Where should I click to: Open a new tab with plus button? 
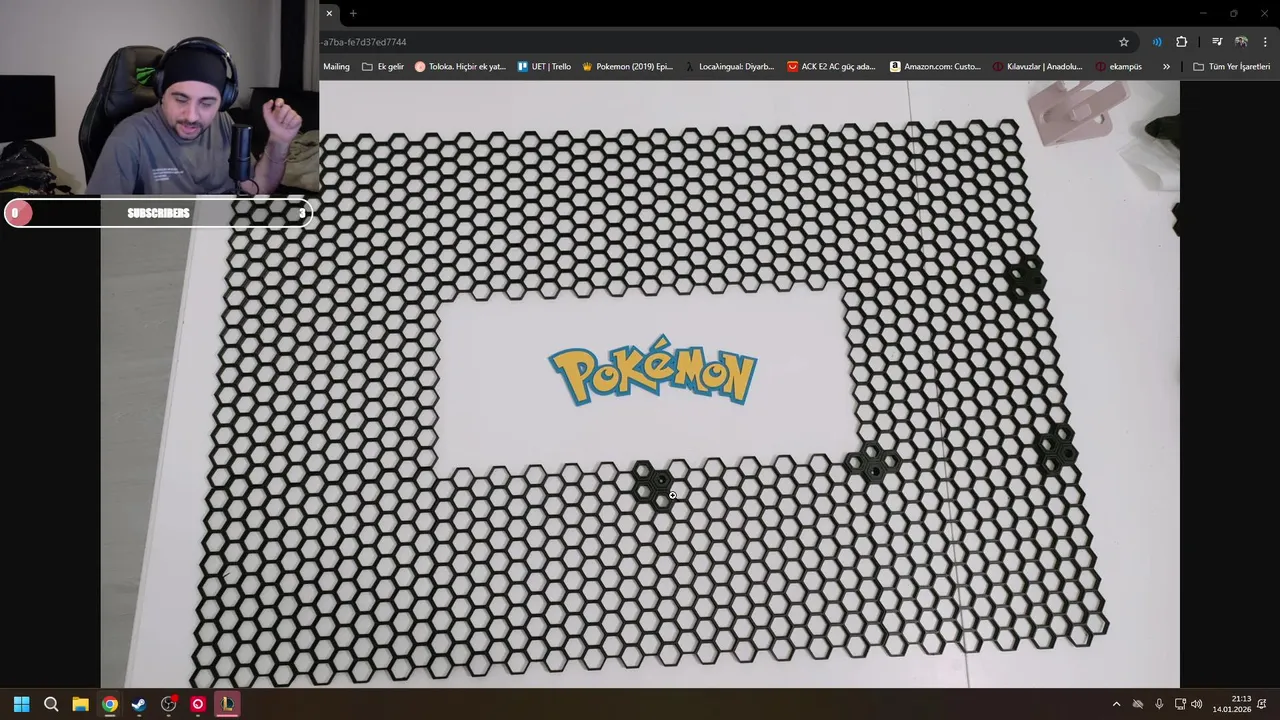pyautogui.click(x=353, y=13)
